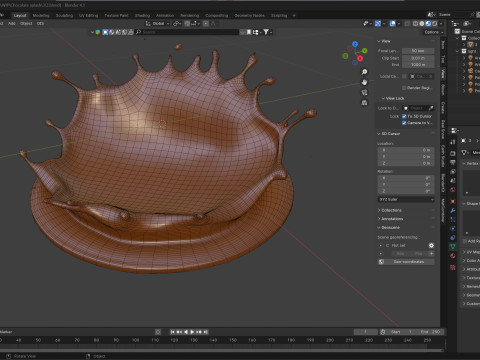Select the Animation workspace tab
The width and height of the screenshot is (480, 360).
point(165,15)
